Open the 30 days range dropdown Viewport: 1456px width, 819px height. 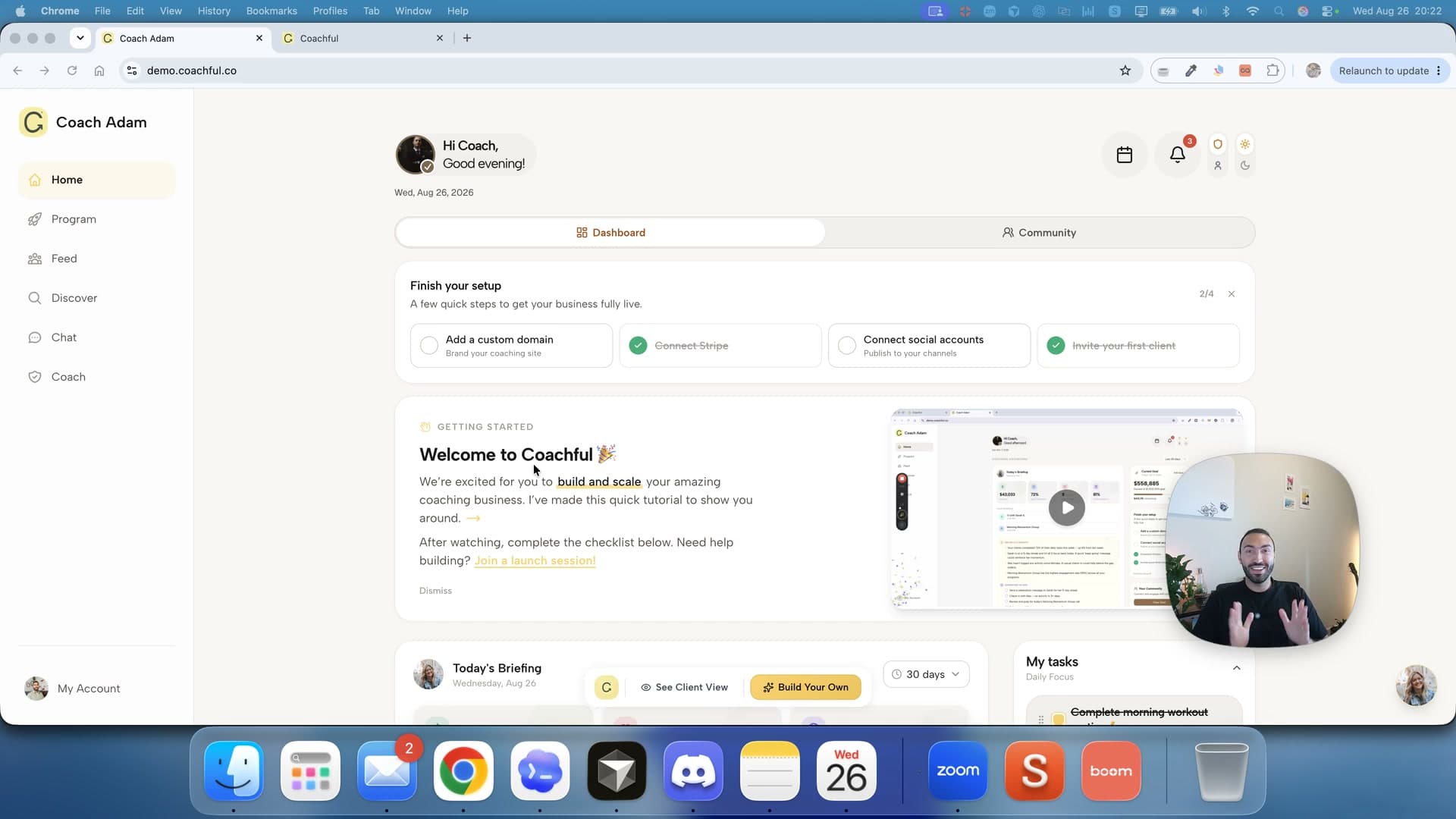coord(926,674)
